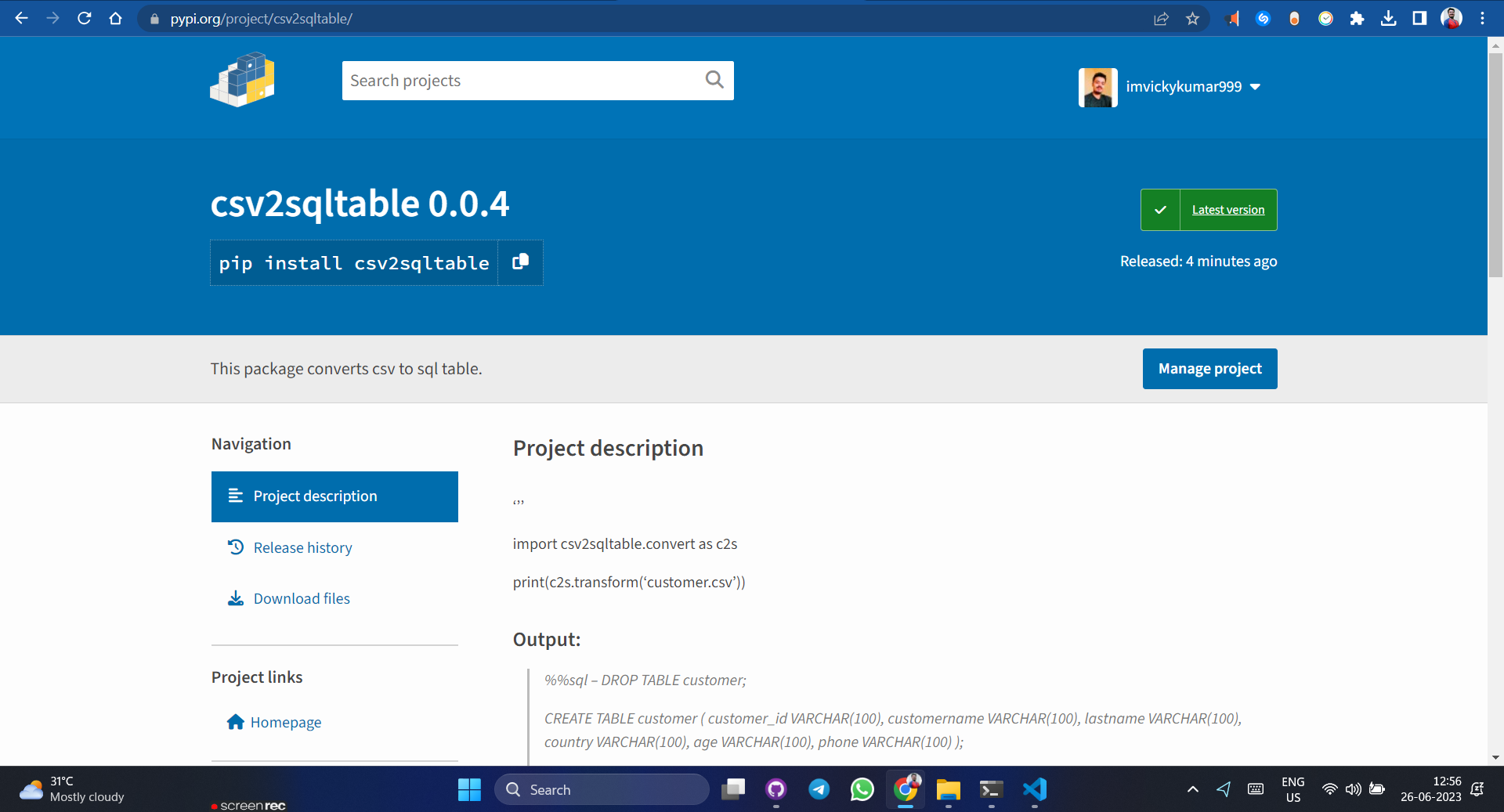Open Task View on taskbar

733,789
